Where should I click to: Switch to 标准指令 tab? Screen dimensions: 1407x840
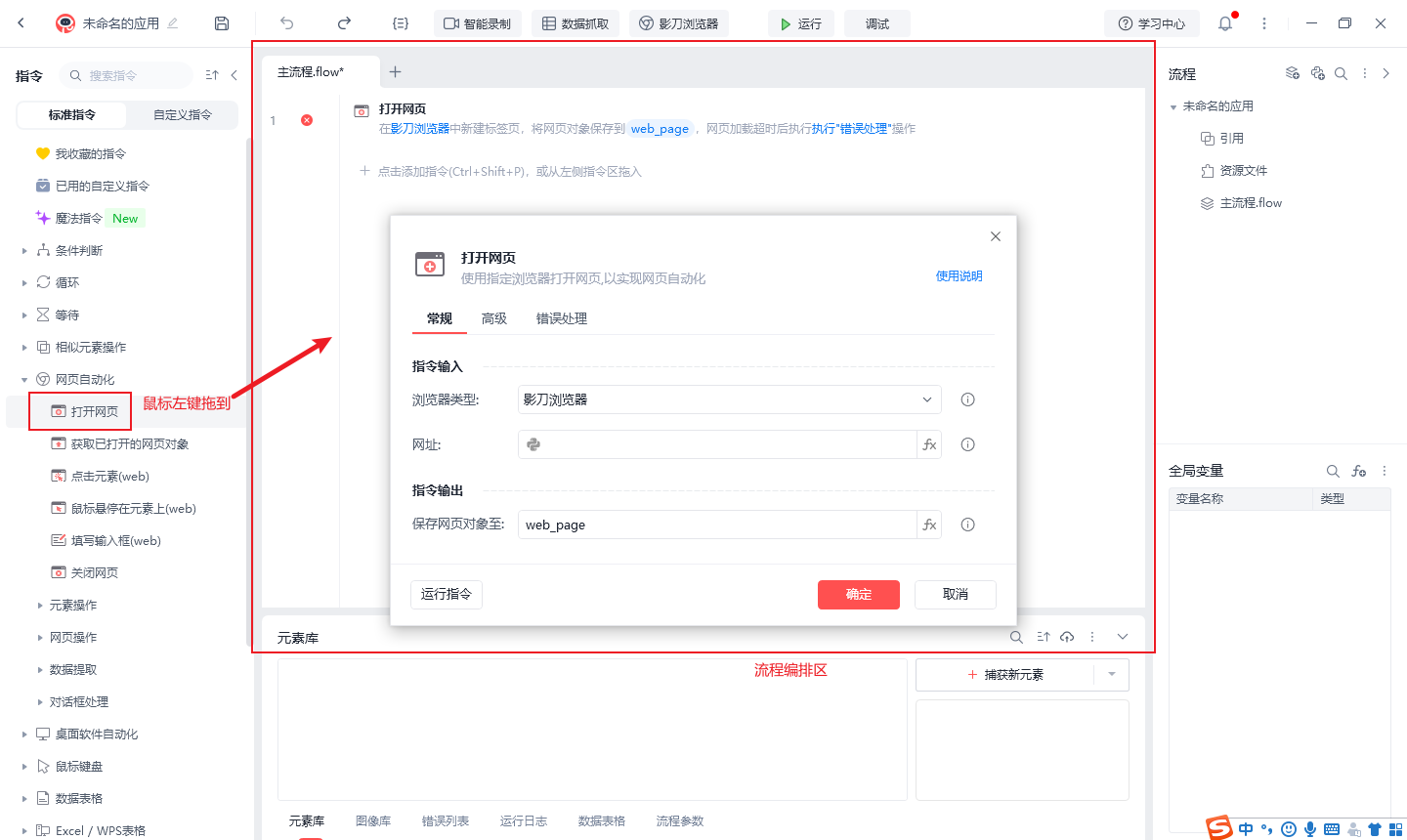[72, 114]
